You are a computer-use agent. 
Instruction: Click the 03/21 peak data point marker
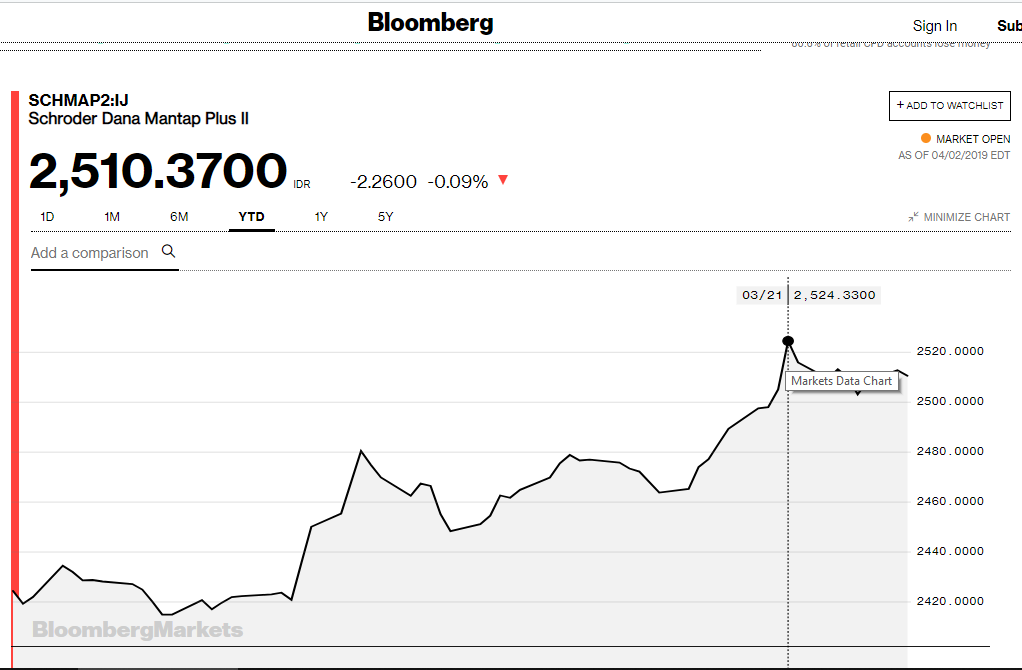click(x=788, y=341)
